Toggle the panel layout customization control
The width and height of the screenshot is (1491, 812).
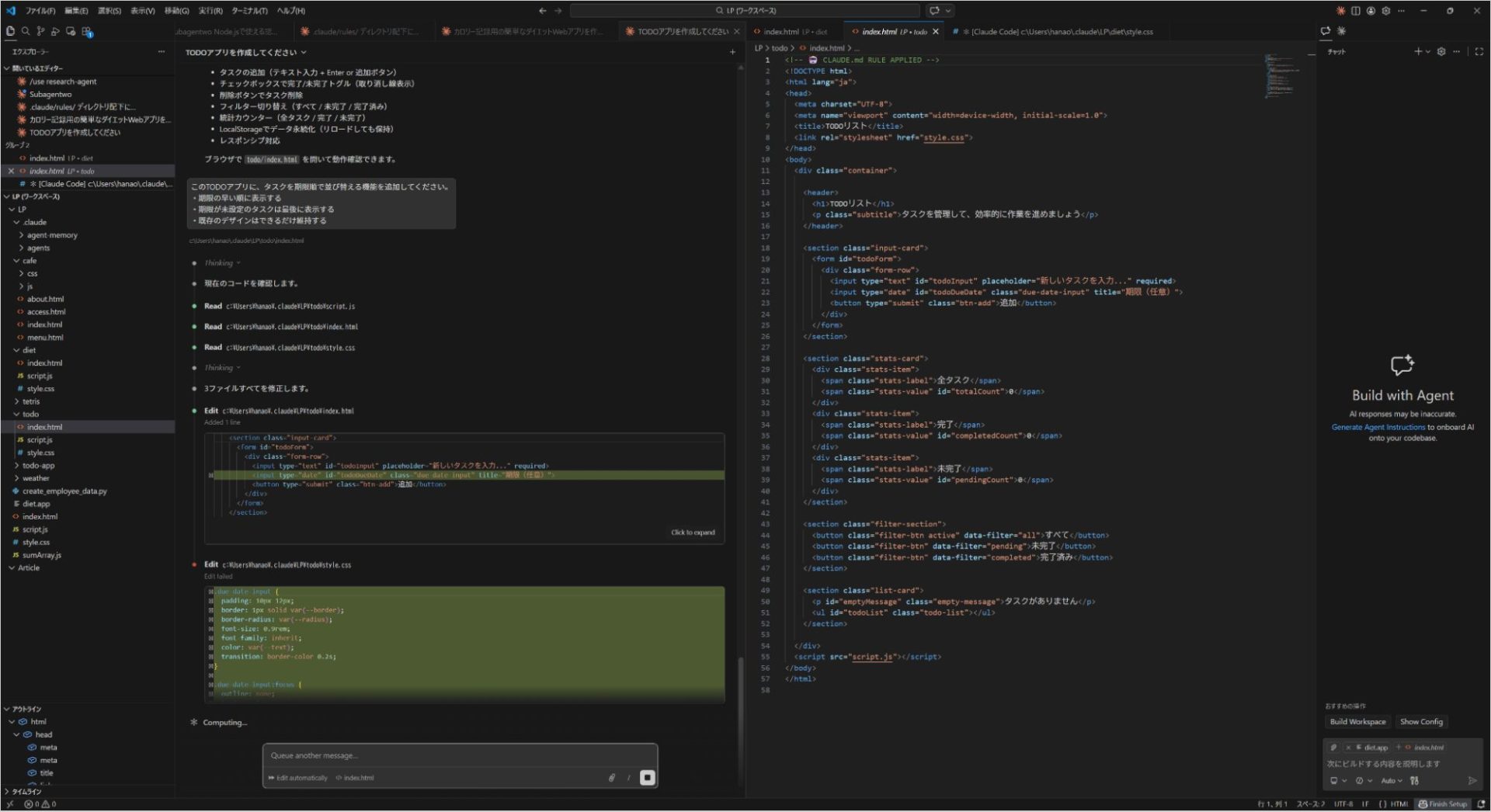pyautogui.click(x=1402, y=11)
